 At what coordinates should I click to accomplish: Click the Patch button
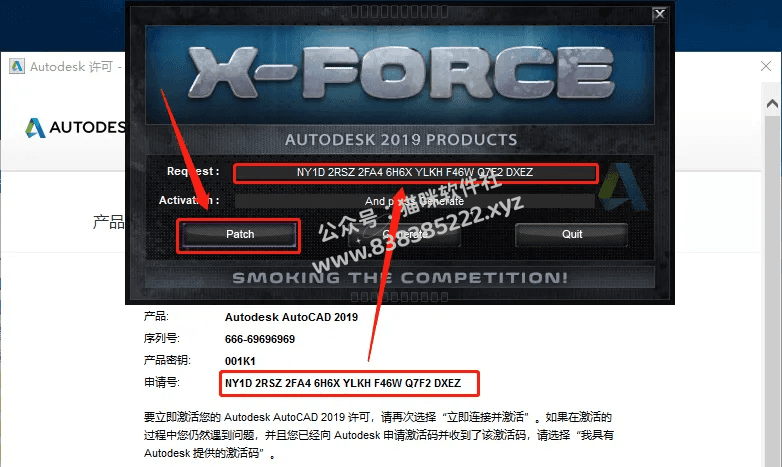(239, 234)
